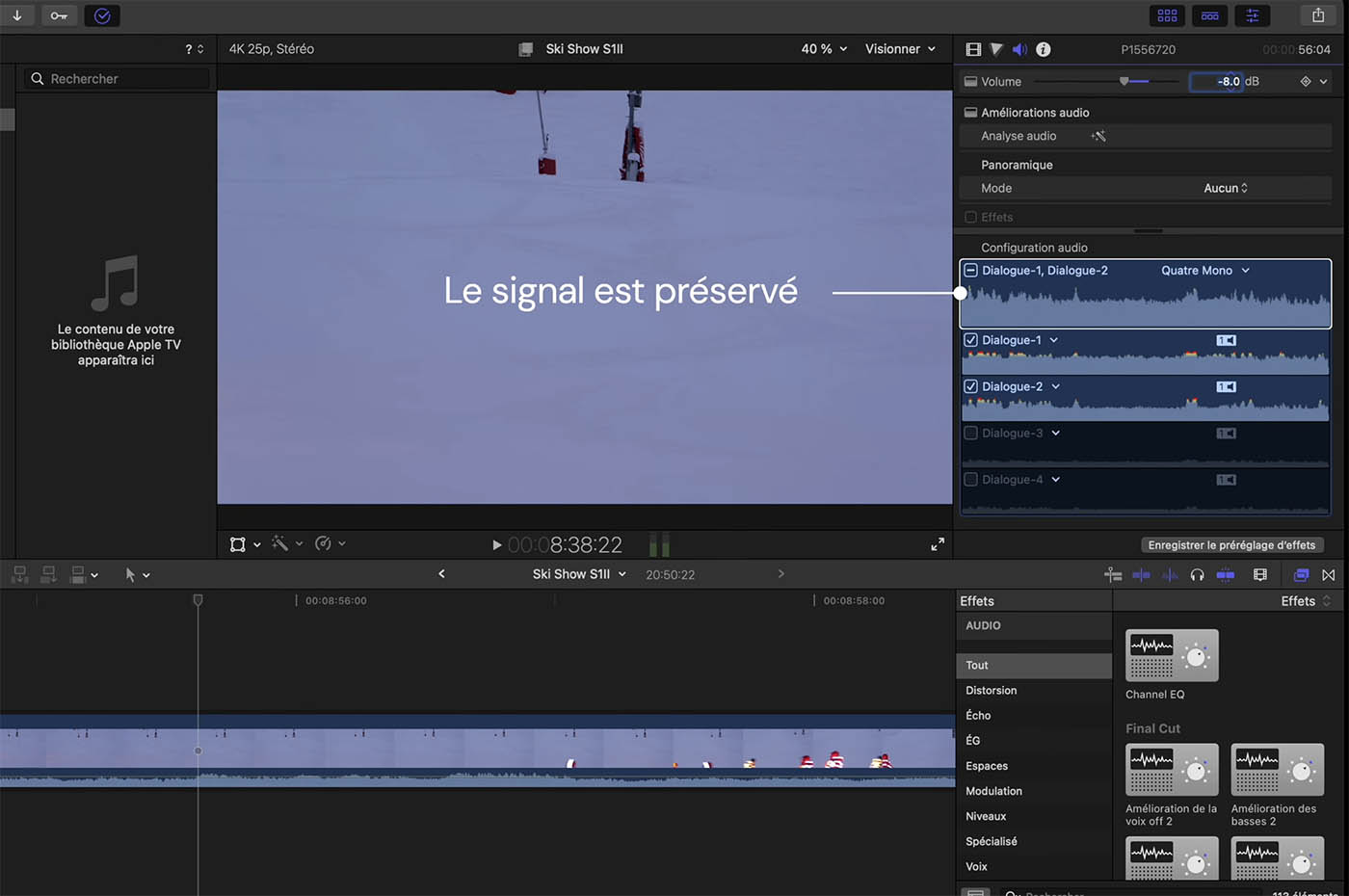The width and height of the screenshot is (1349, 896).
Task: Enable the Dialogue-3 component checkbox
Action: click(x=971, y=433)
